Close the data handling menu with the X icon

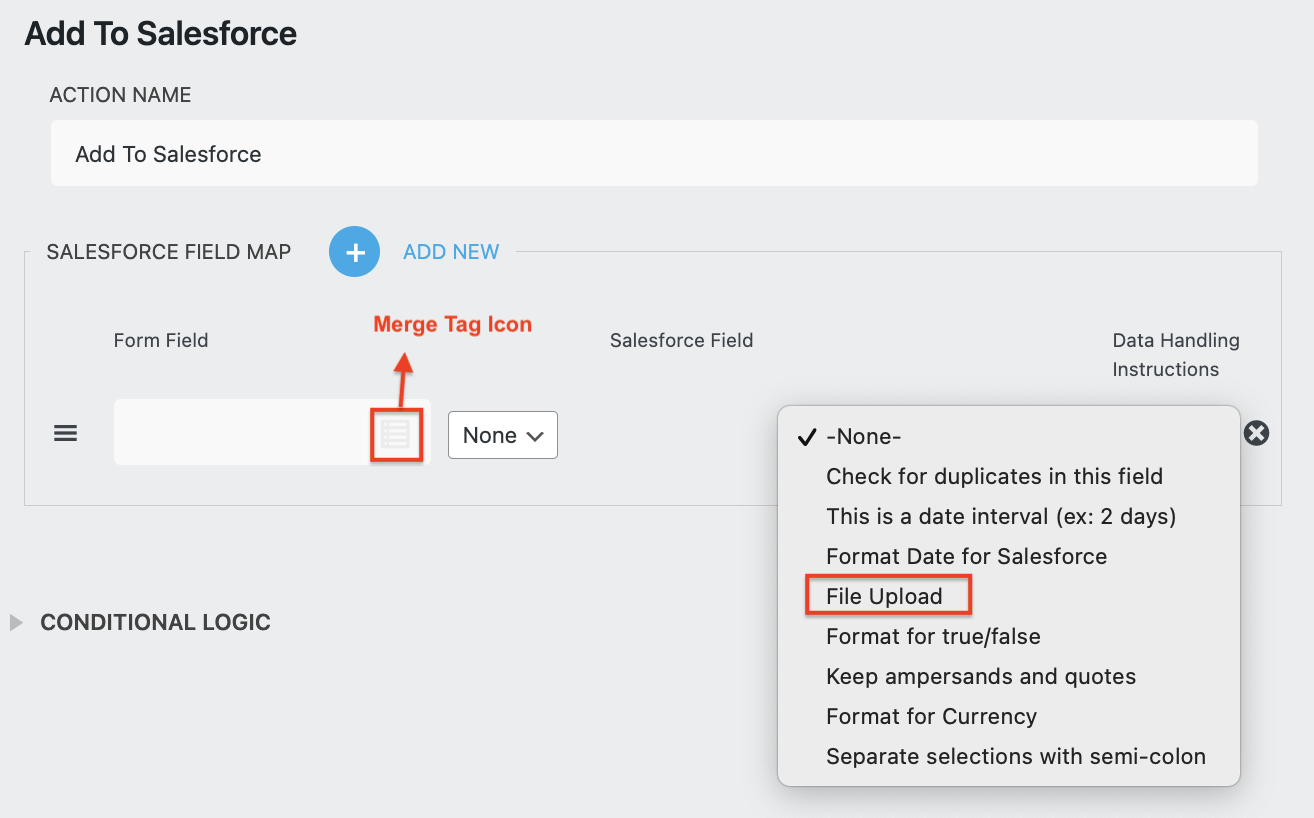pyautogui.click(x=1256, y=433)
